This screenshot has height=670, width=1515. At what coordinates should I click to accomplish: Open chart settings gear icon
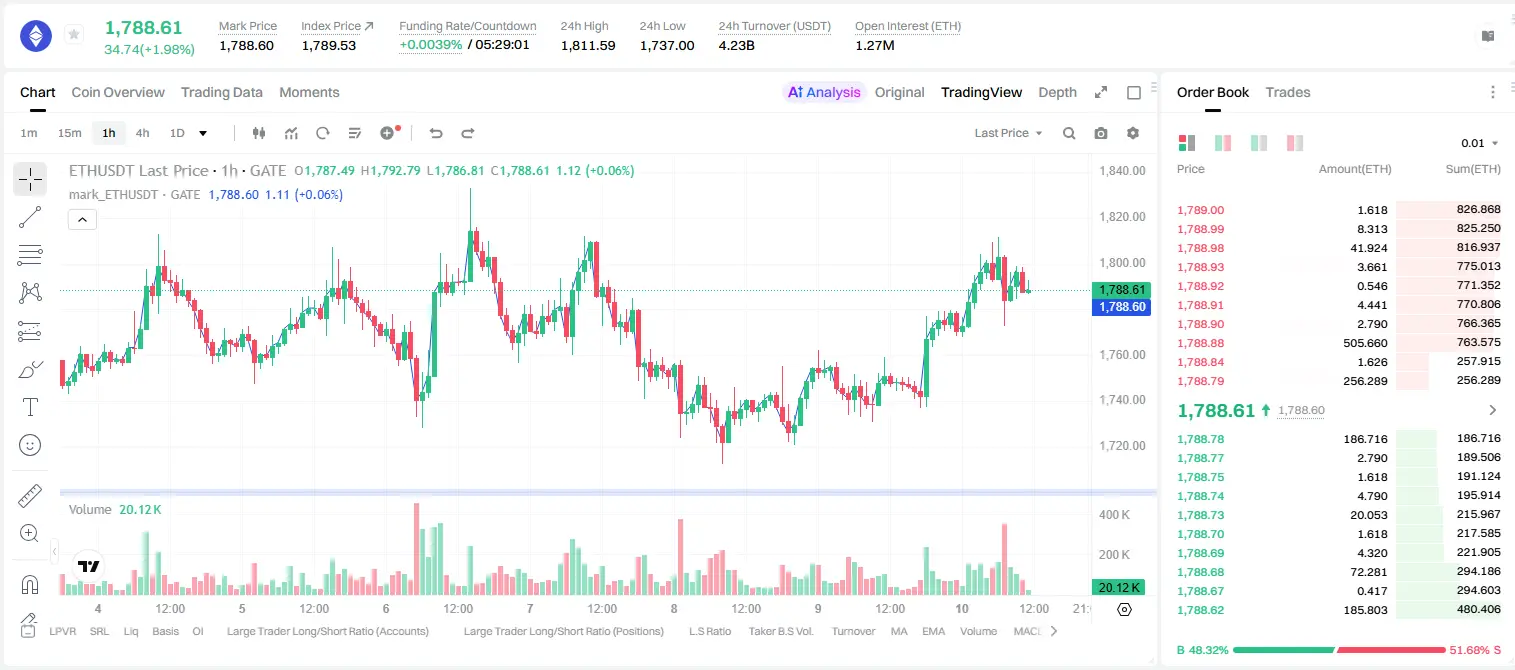pyautogui.click(x=1133, y=133)
